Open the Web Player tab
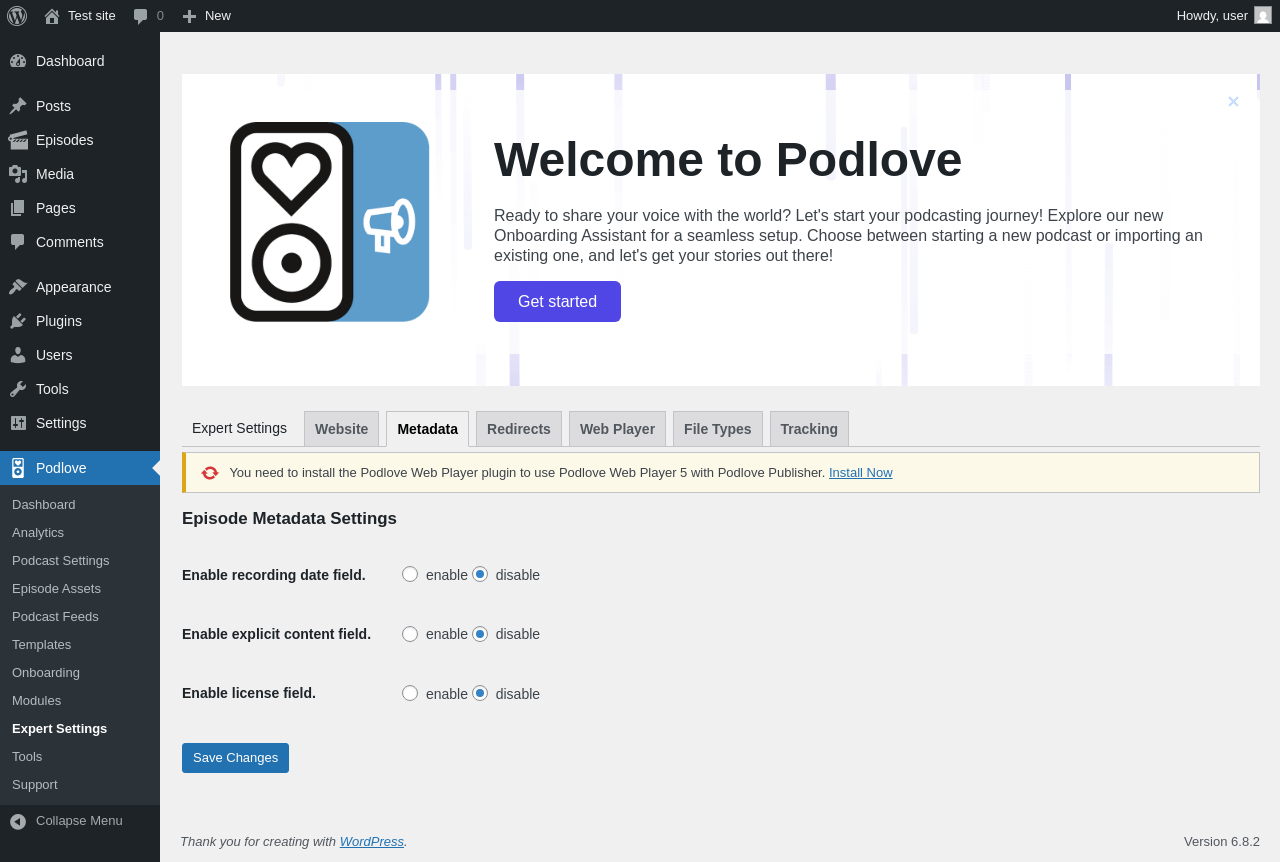The image size is (1280, 862). click(617, 429)
